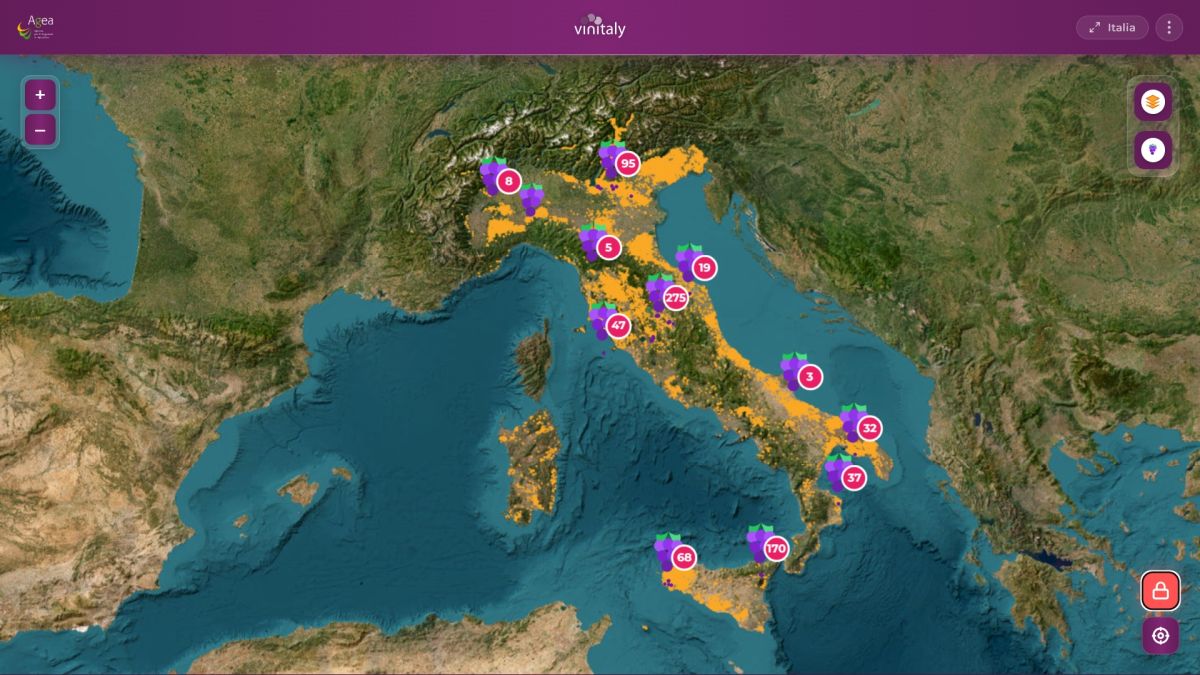
Task: Select the Sicily cluster marked 68
Action: 675,555
